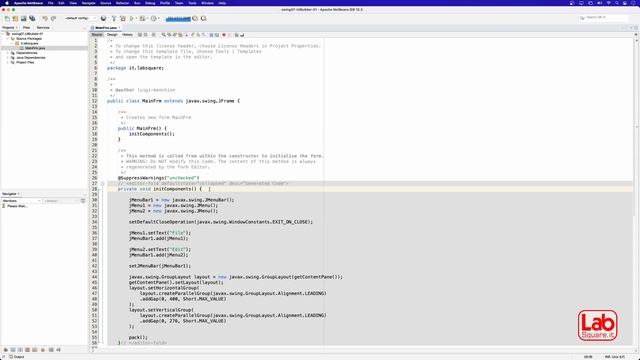
Task: Click the Search field at top right
Action: (603, 18)
